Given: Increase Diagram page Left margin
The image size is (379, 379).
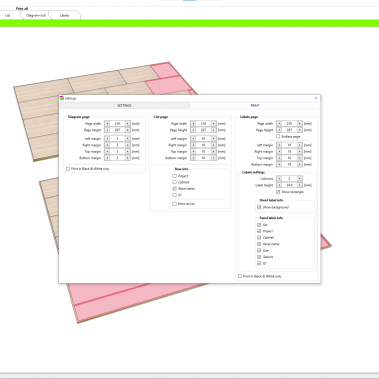Looking at the screenshot, I should click(x=128, y=139).
